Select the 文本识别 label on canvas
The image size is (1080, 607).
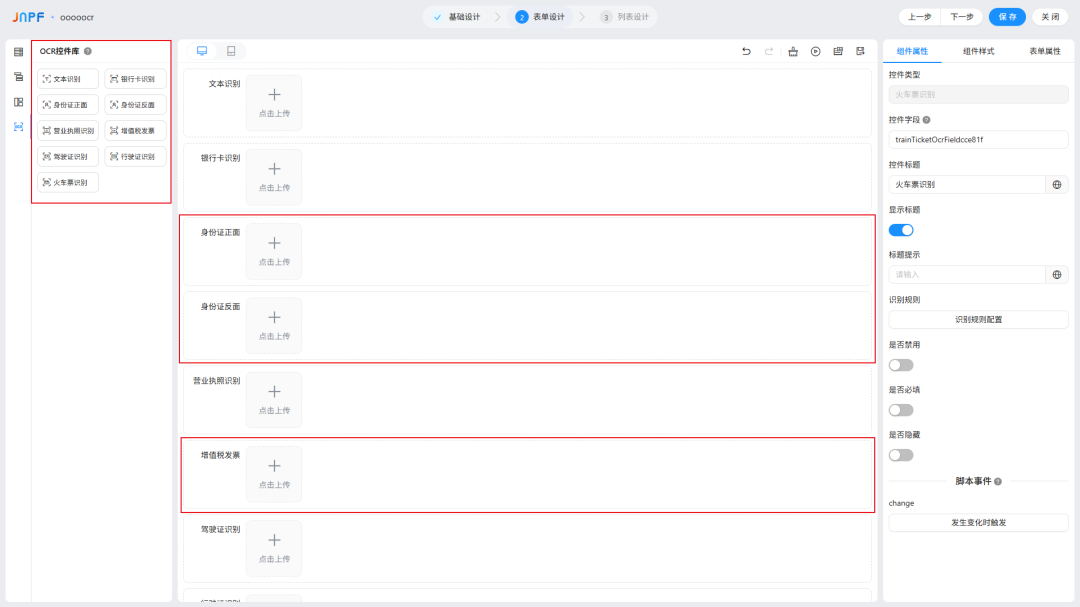pos(225,83)
